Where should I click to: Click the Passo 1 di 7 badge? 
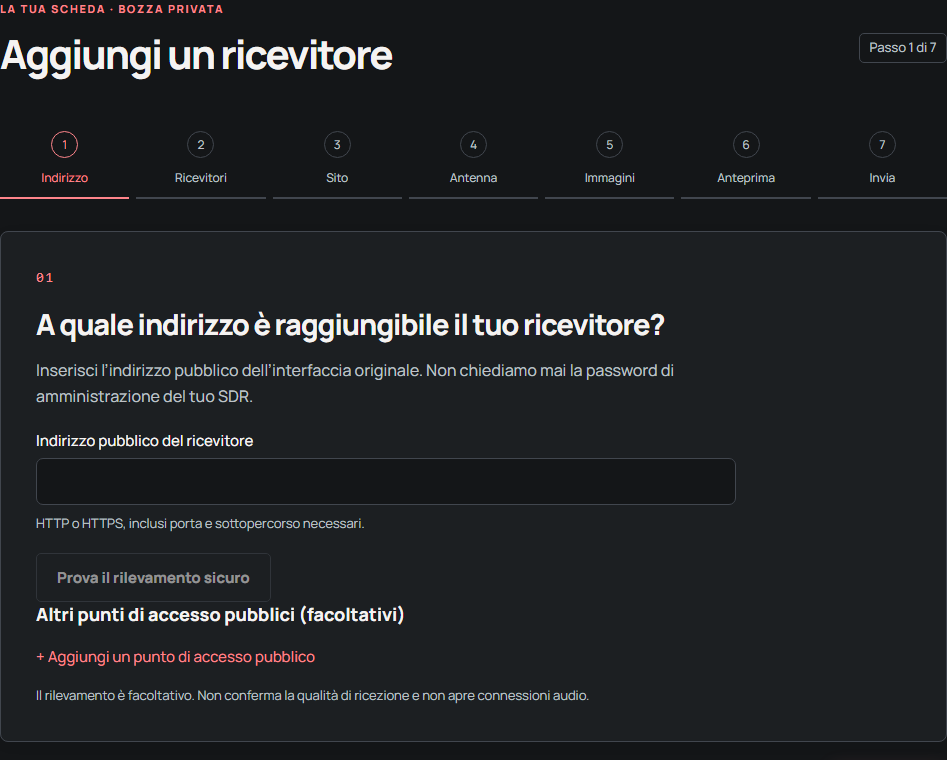(902, 48)
